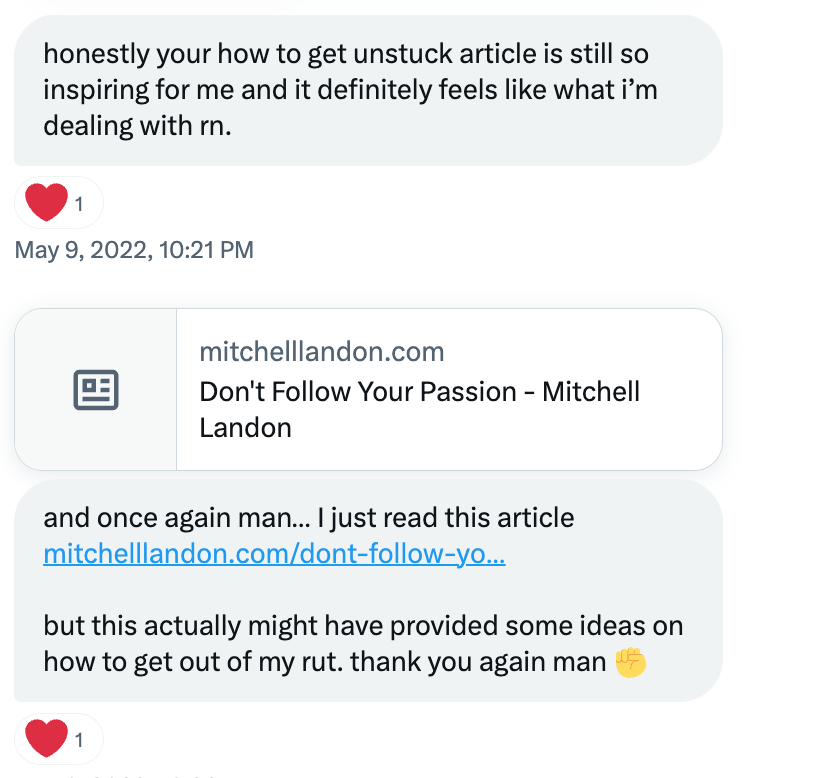
Task: Click the May 9, 2022, 10:21 PM timestamp
Action: [134, 250]
